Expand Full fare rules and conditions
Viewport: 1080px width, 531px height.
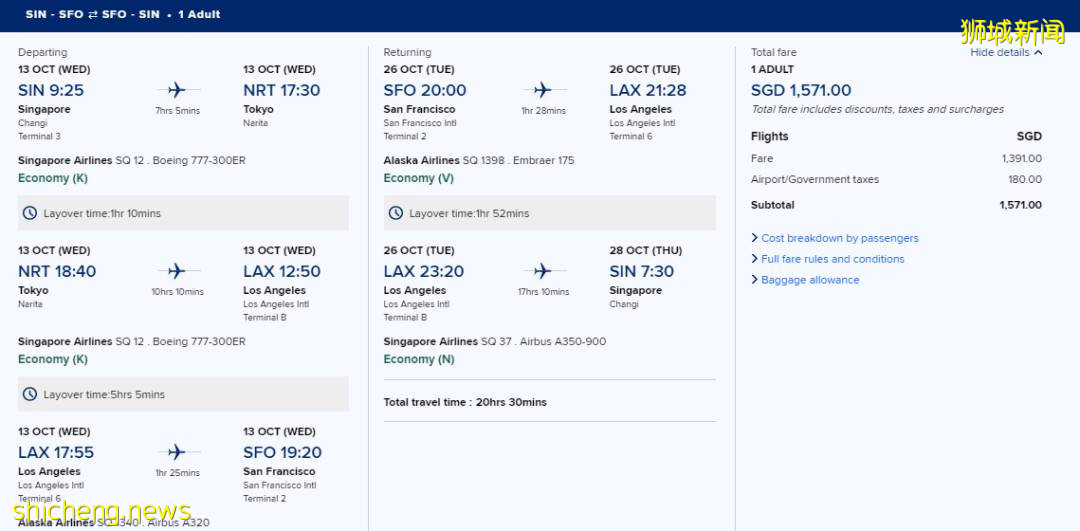832,259
